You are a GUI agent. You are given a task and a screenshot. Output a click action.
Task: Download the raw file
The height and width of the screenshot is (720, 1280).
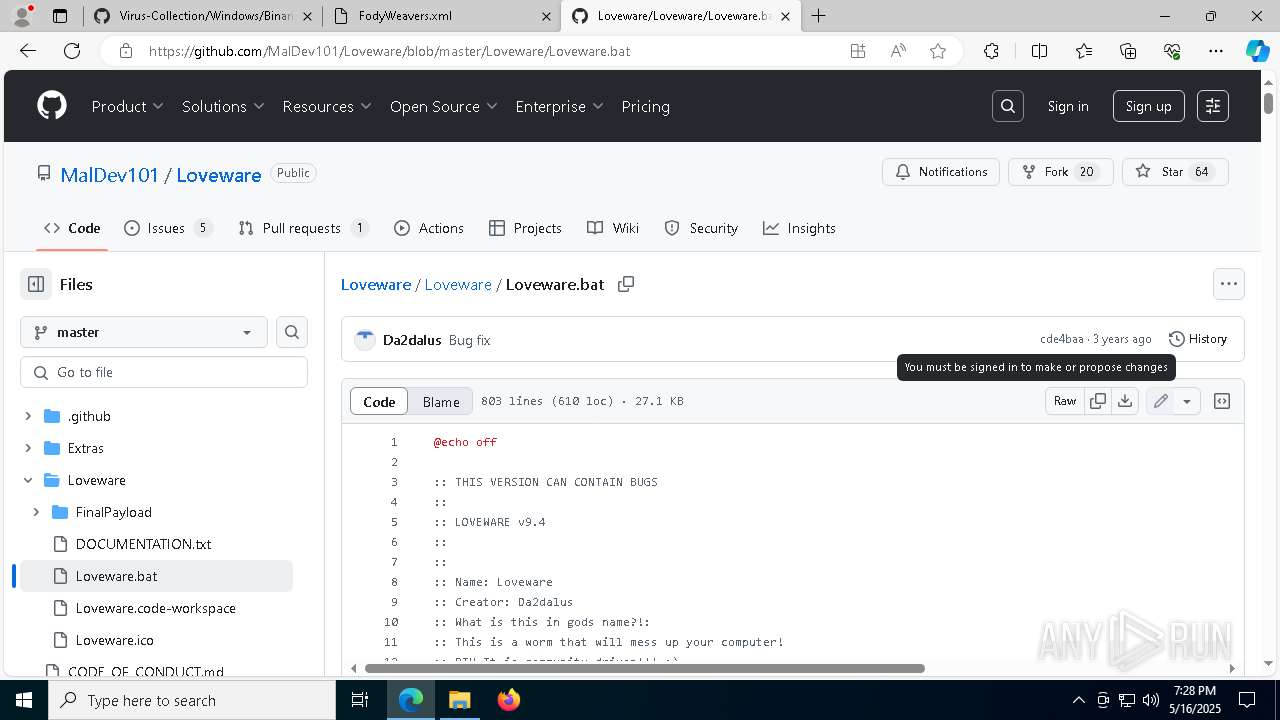point(1125,401)
